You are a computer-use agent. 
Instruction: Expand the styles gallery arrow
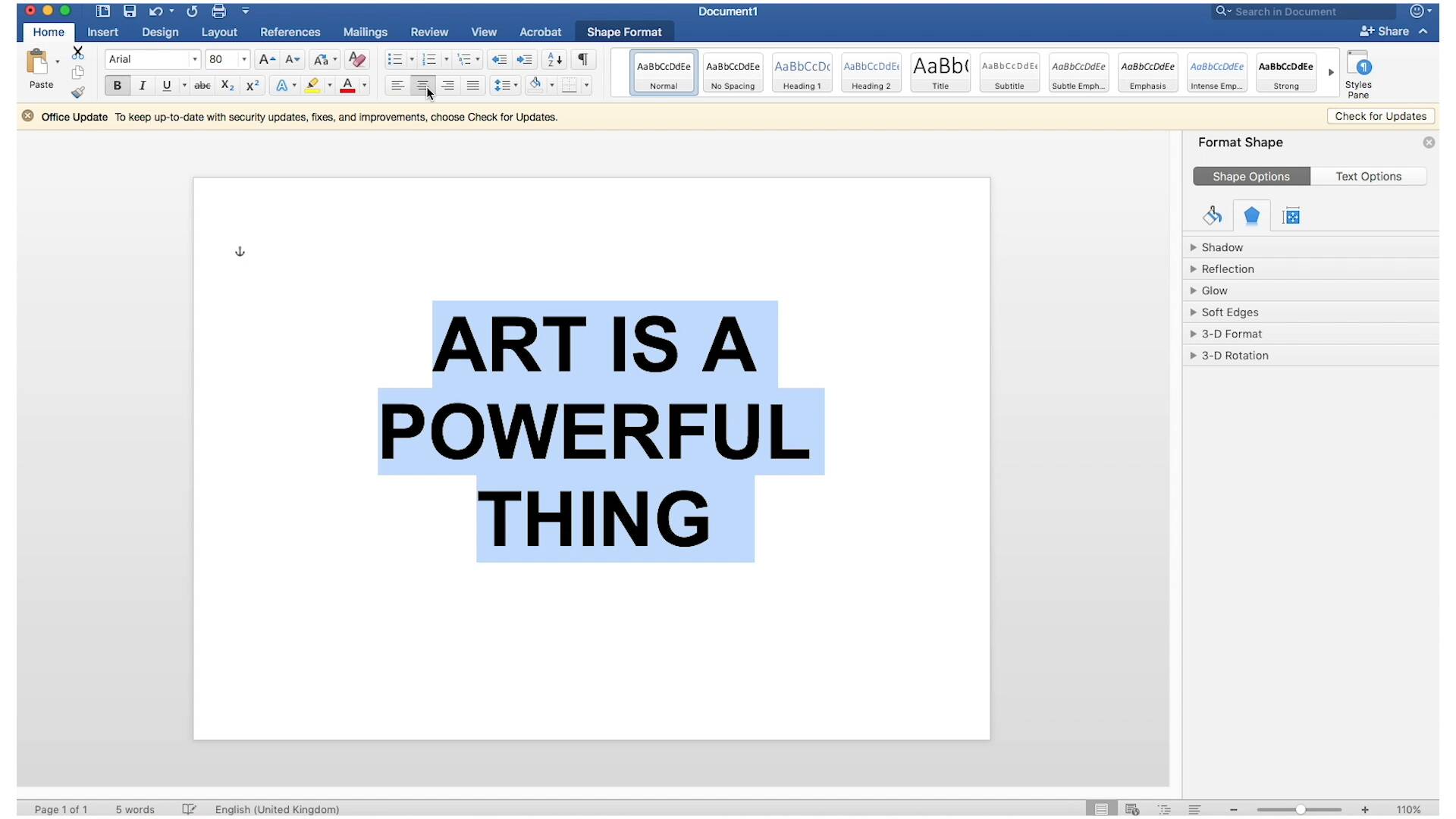[x=1331, y=73]
